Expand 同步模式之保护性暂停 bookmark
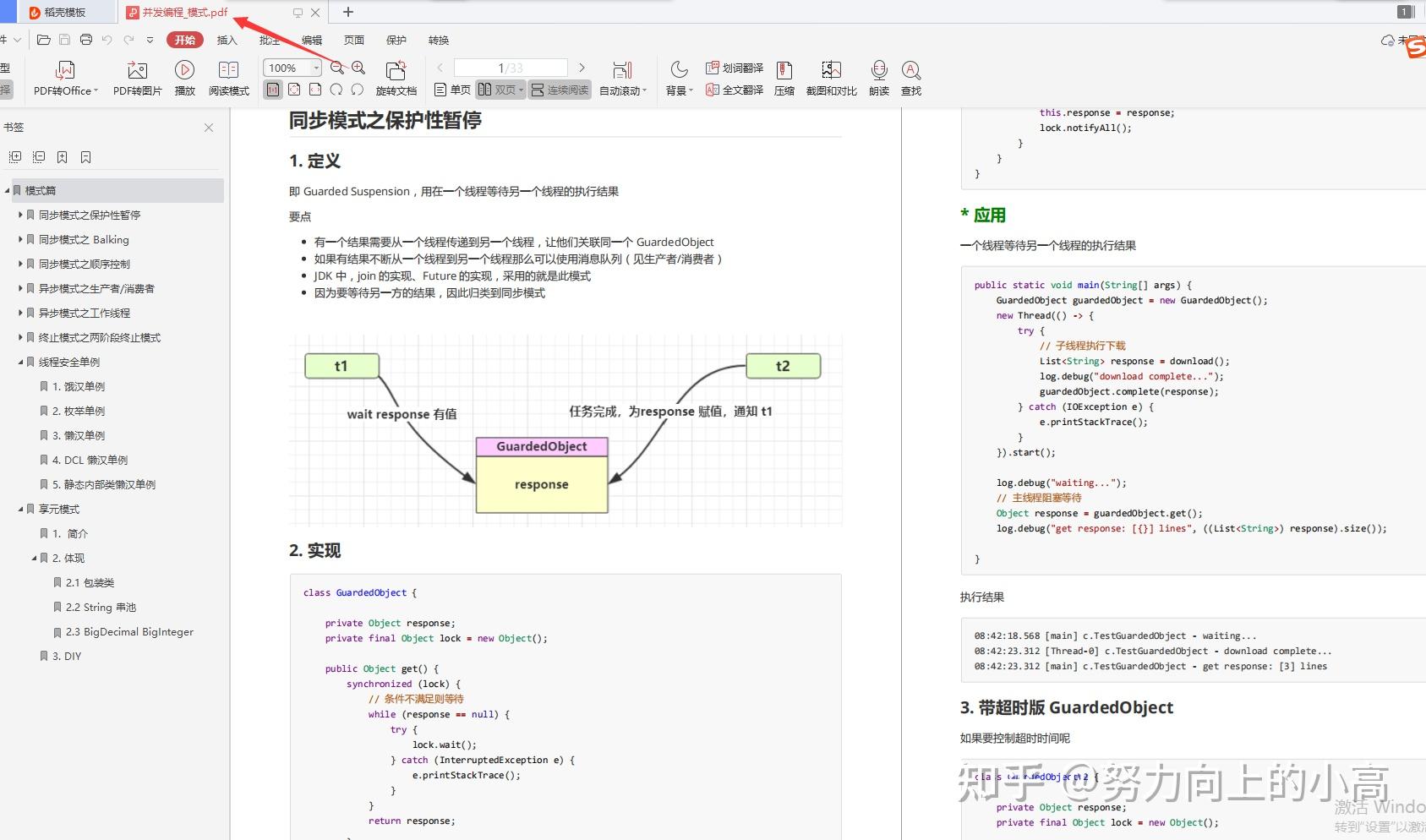Viewport: 1426px width, 840px height. [20, 215]
